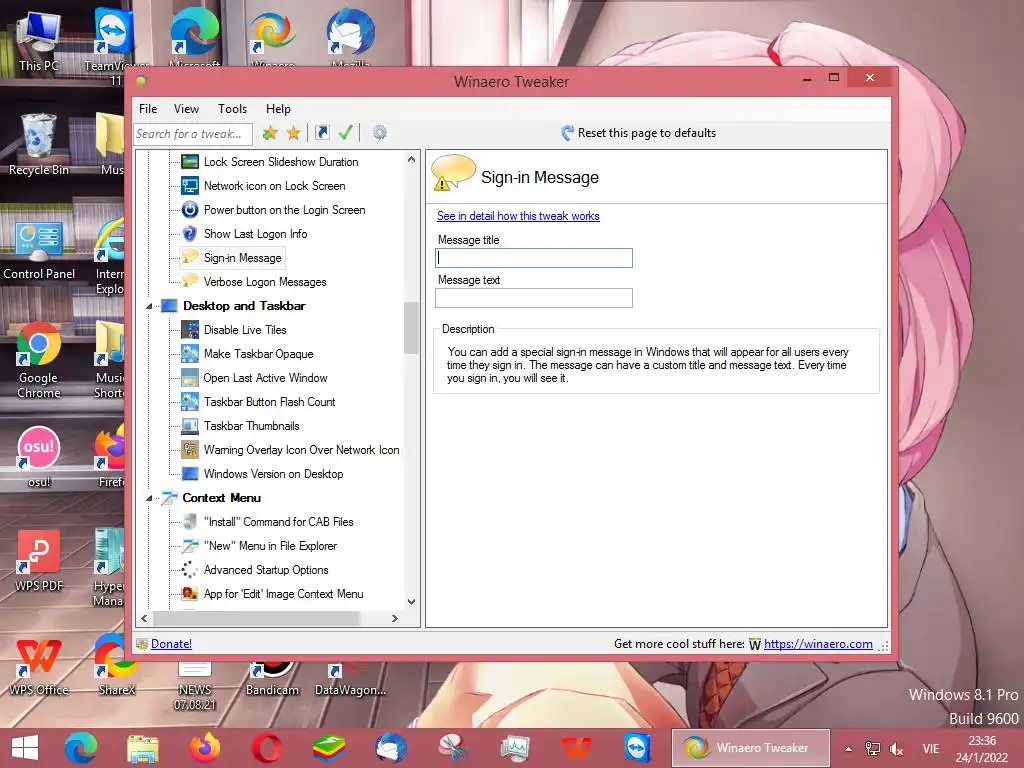1024x768 pixels.
Task: Open Advanced Startup Options tweak
Action: click(x=266, y=570)
